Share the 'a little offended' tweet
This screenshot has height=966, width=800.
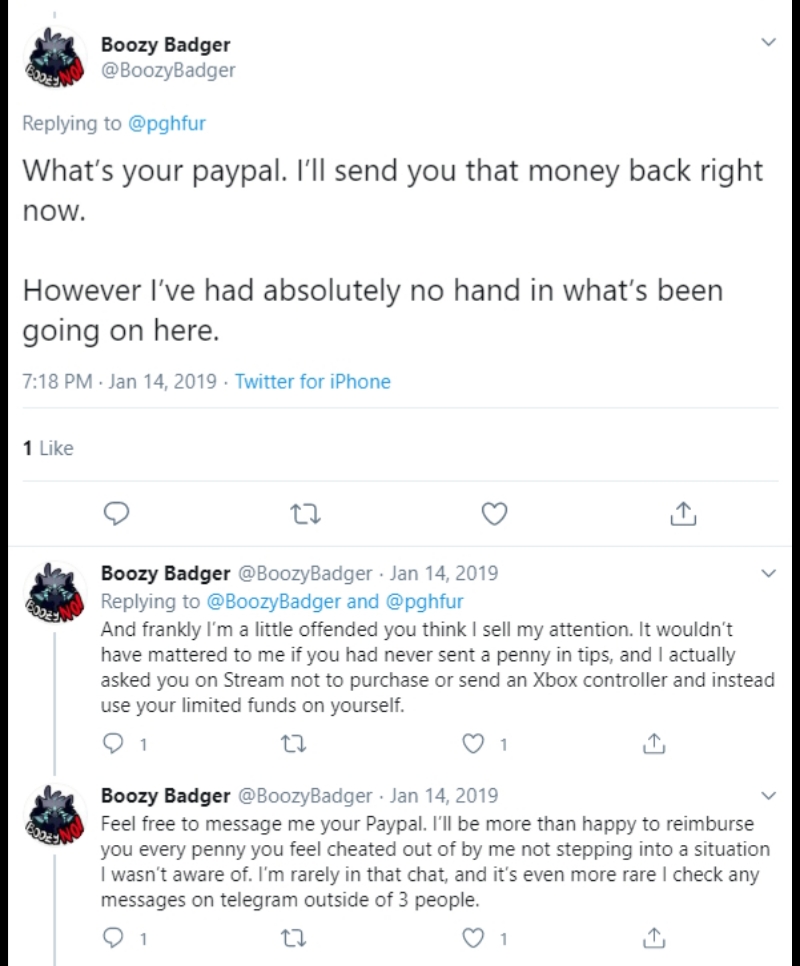(654, 744)
